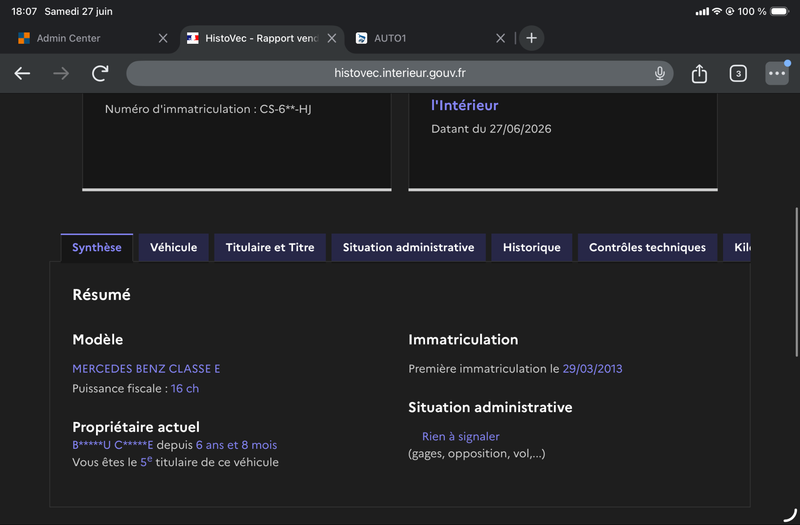Click the Immatriculation heading
This screenshot has height=525, width=800.
tap(463, 340)
